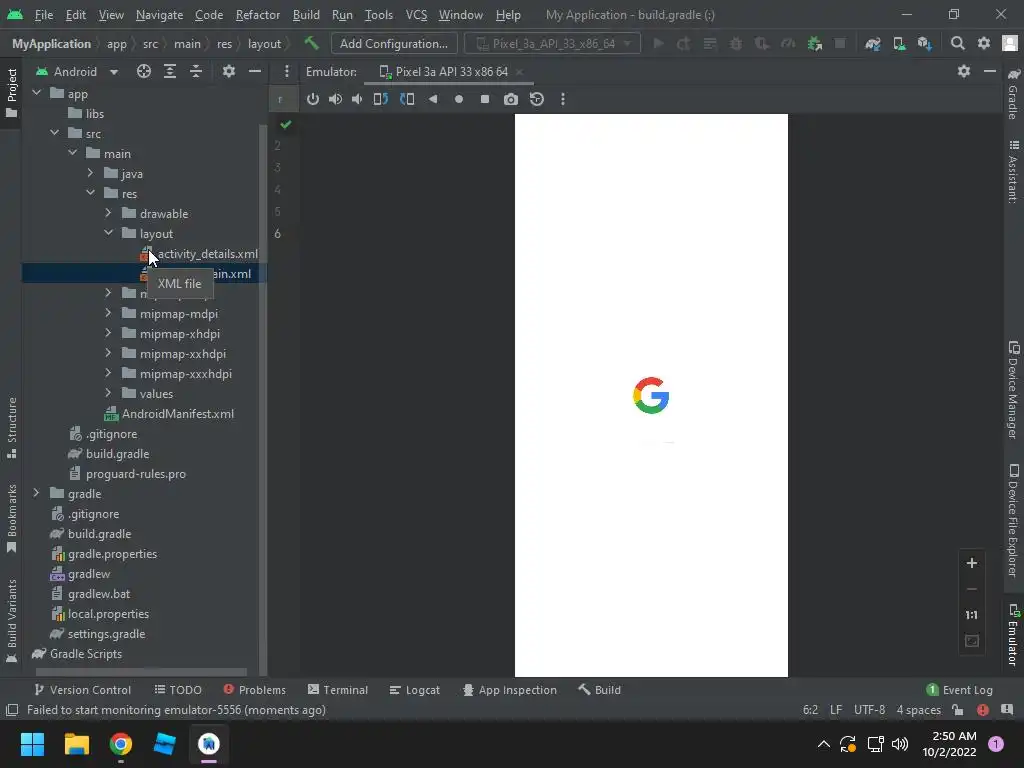Open emulator snapshots icon

(x=537, y=99)
